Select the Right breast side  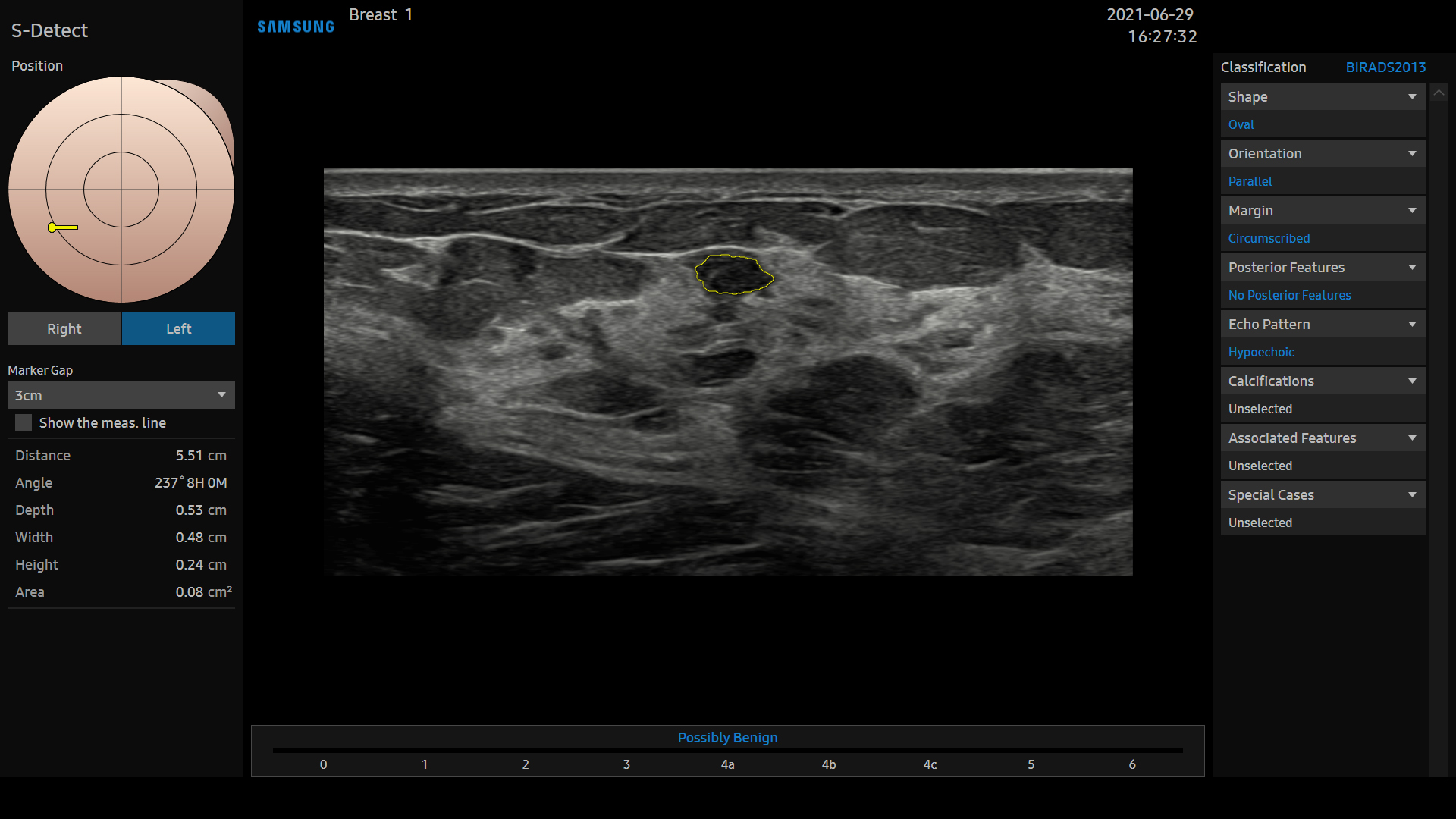point(64,328)
